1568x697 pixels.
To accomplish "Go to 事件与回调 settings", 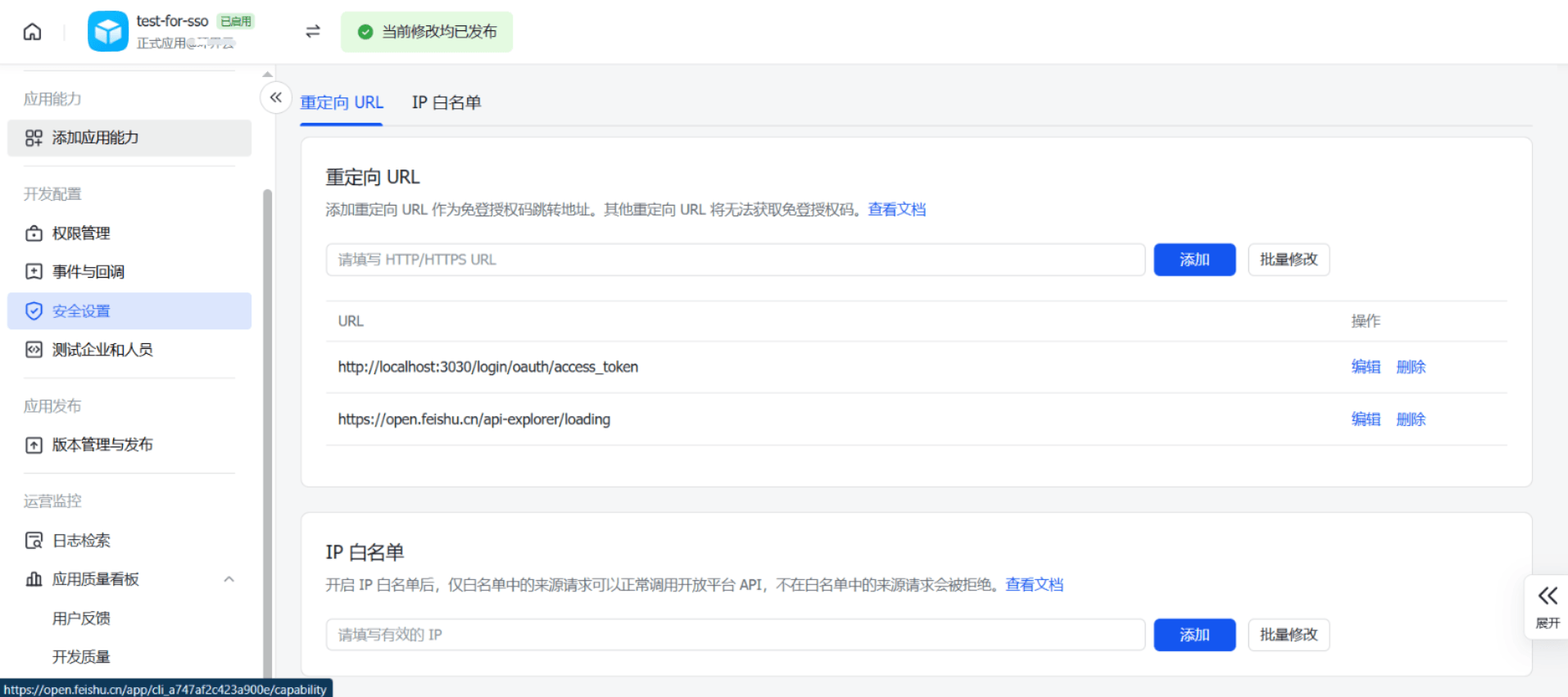I will click(x=88, y=272).
